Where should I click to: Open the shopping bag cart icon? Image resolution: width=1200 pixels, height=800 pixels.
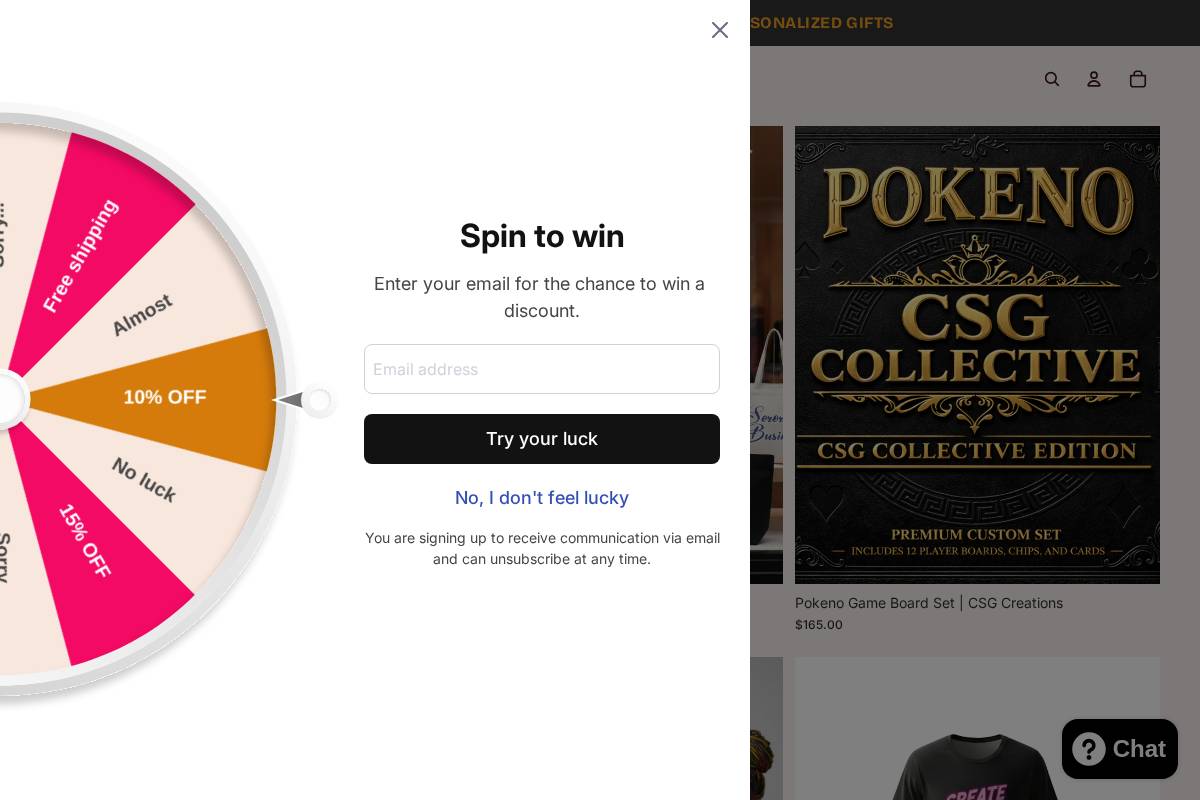(1138, 79)
